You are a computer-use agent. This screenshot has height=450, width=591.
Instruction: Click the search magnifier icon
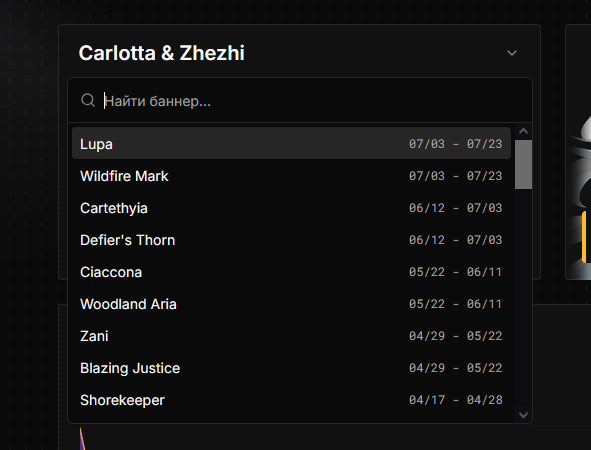pos(88,100)
